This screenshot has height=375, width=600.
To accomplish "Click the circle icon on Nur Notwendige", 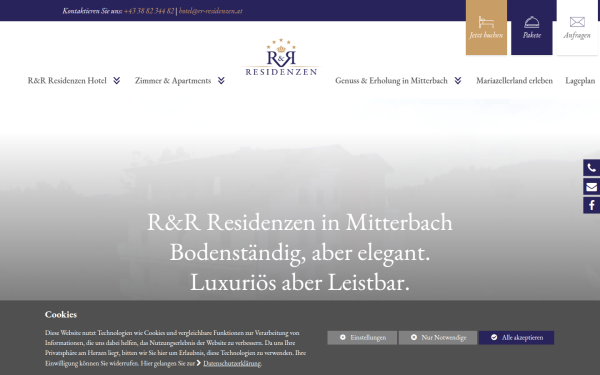I will [414, 337].
